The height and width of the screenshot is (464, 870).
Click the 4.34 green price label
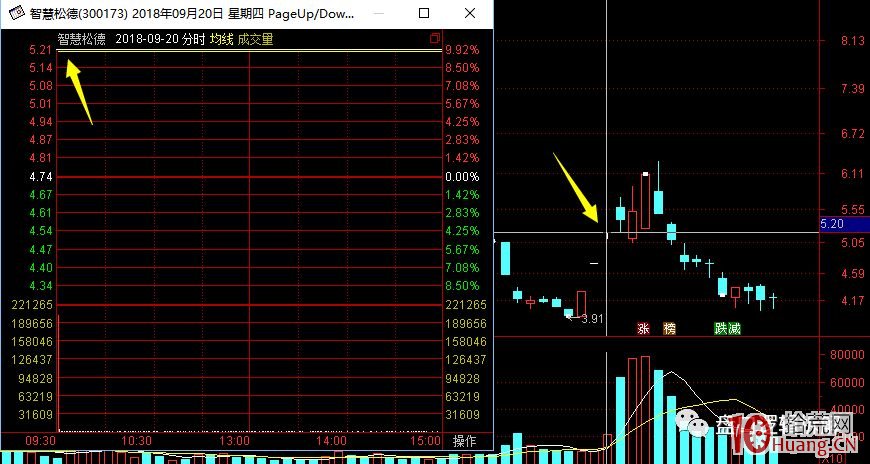click(x=40, y=285)
